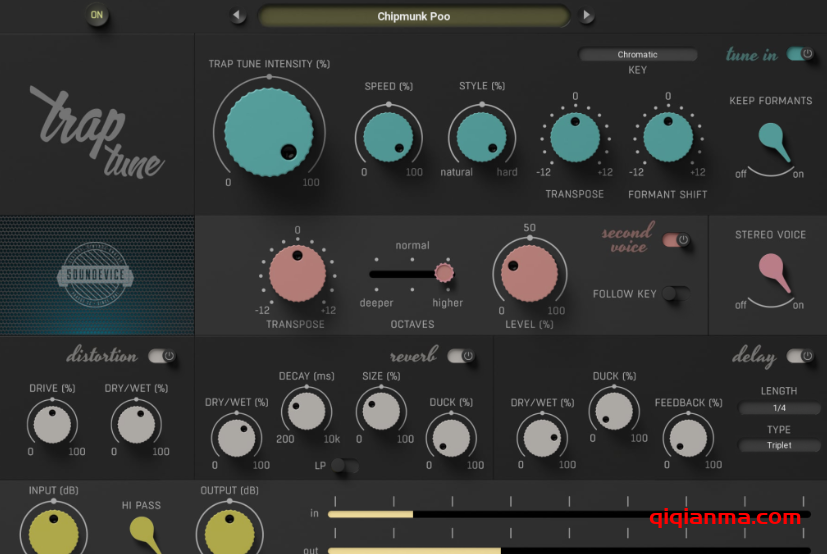Click the trap tune logo
827x554 pixels.
click(97, 132)
